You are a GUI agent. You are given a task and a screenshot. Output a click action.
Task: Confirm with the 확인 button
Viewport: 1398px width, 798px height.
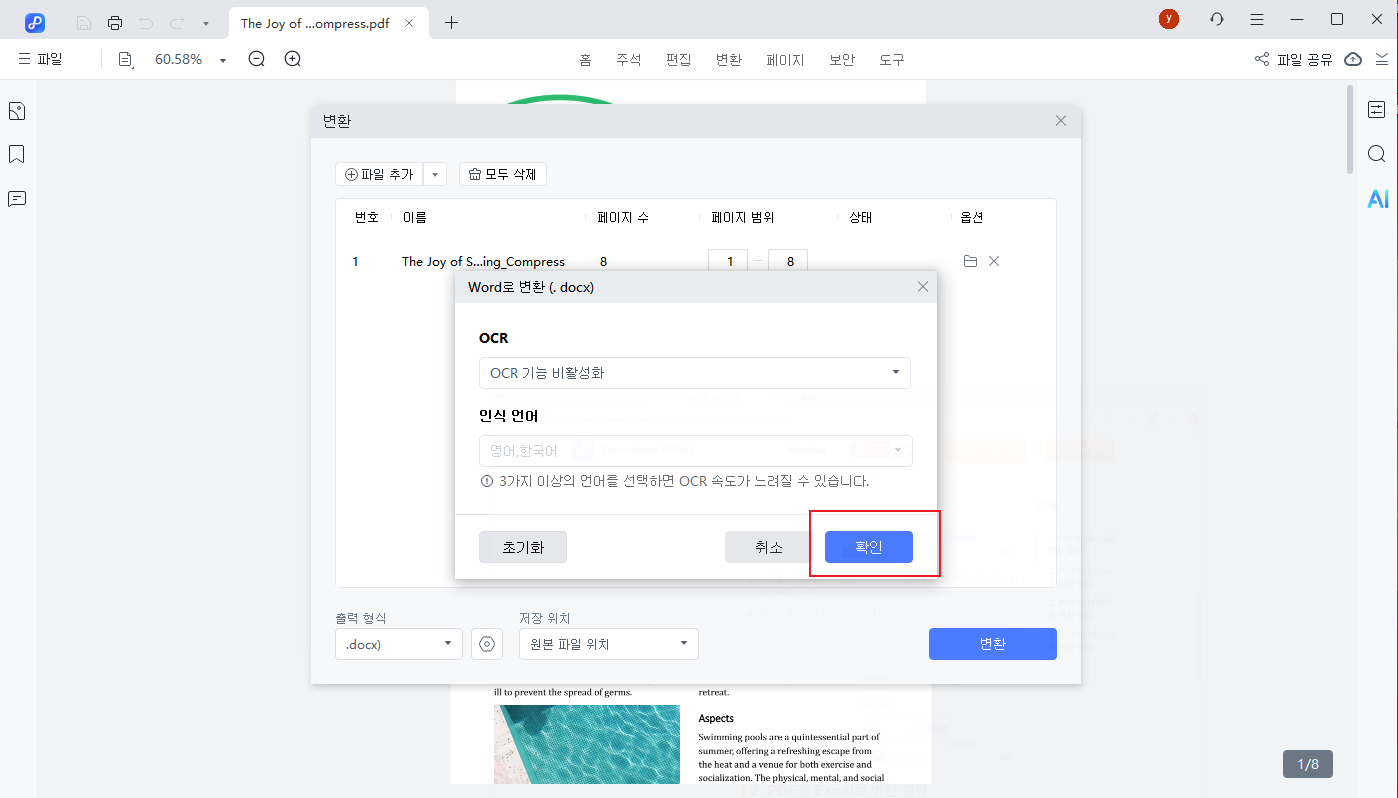pyautogui.click(x=867, y=546)
